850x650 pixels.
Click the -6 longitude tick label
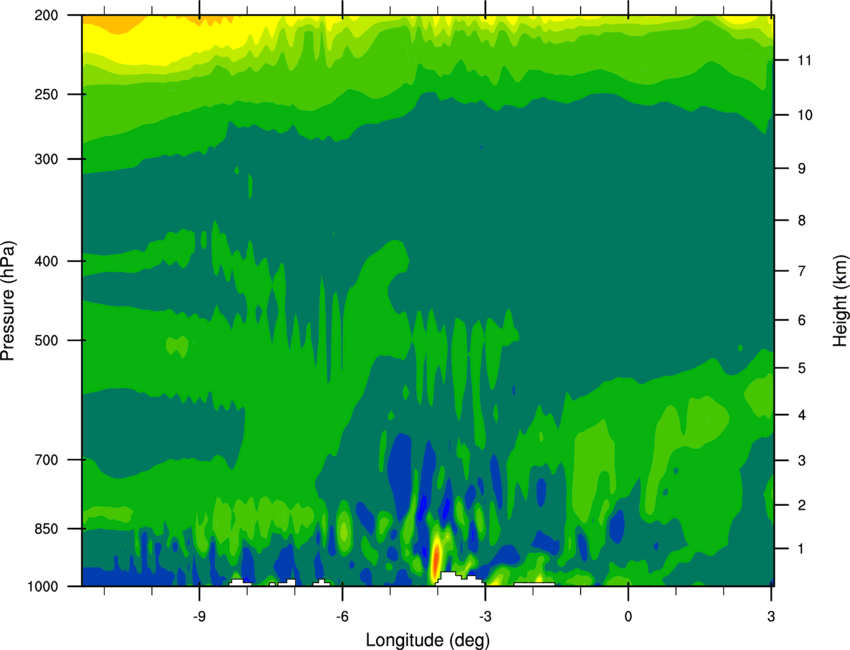tap(342, 617)
